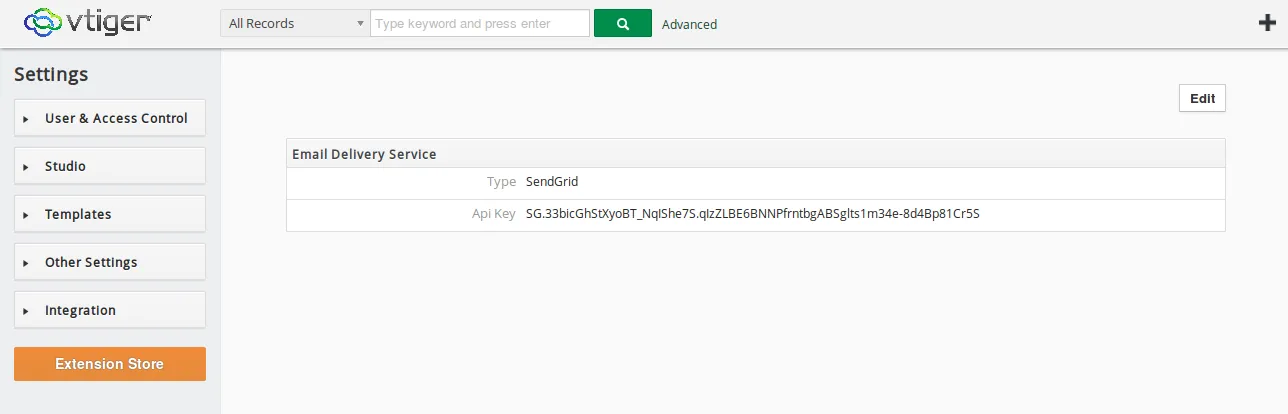Open the Other Settings menu item
Image resolution: width=1288 pixels, height=414 pixels.
[x=91, y=262]
